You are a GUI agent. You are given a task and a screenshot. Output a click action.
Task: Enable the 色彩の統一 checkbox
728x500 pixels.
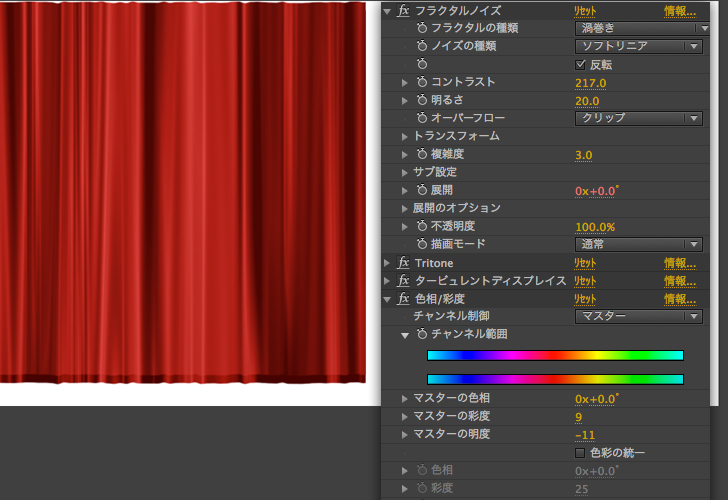point(582,453)
